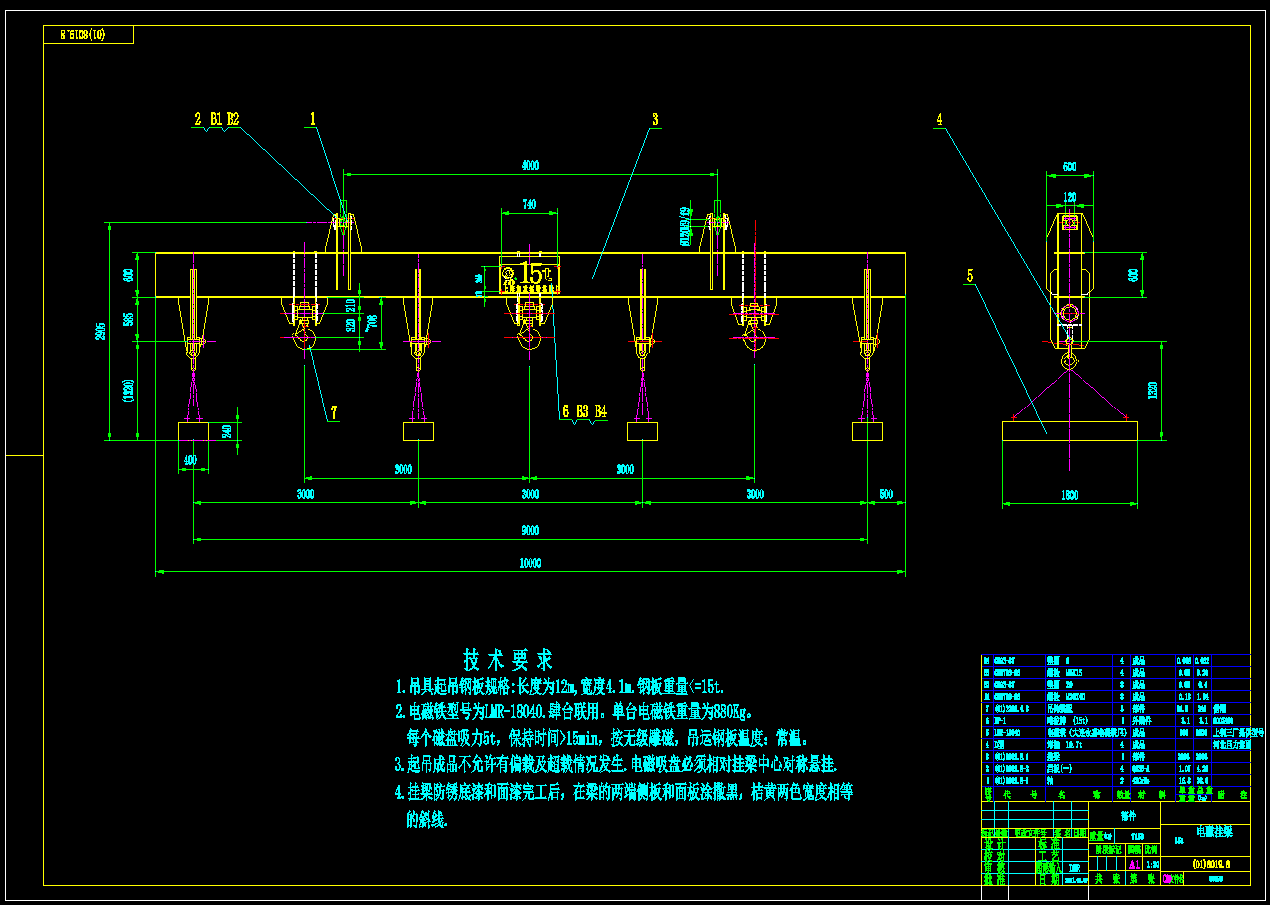The height and width of the screenshot is (905, 1270).
Task: Click the 120 dimension in side view
Action: [x=1070, y=197]
